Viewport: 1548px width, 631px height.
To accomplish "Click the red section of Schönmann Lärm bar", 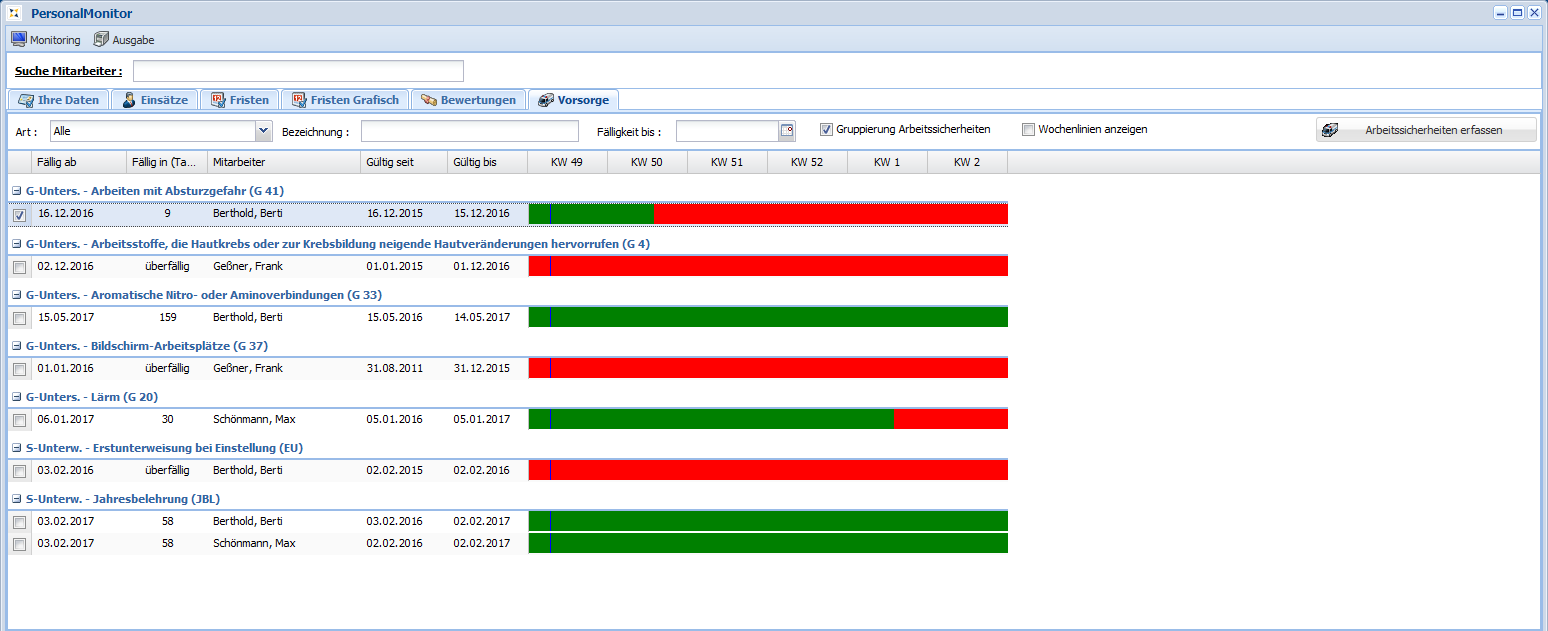I will click(950, 419).
